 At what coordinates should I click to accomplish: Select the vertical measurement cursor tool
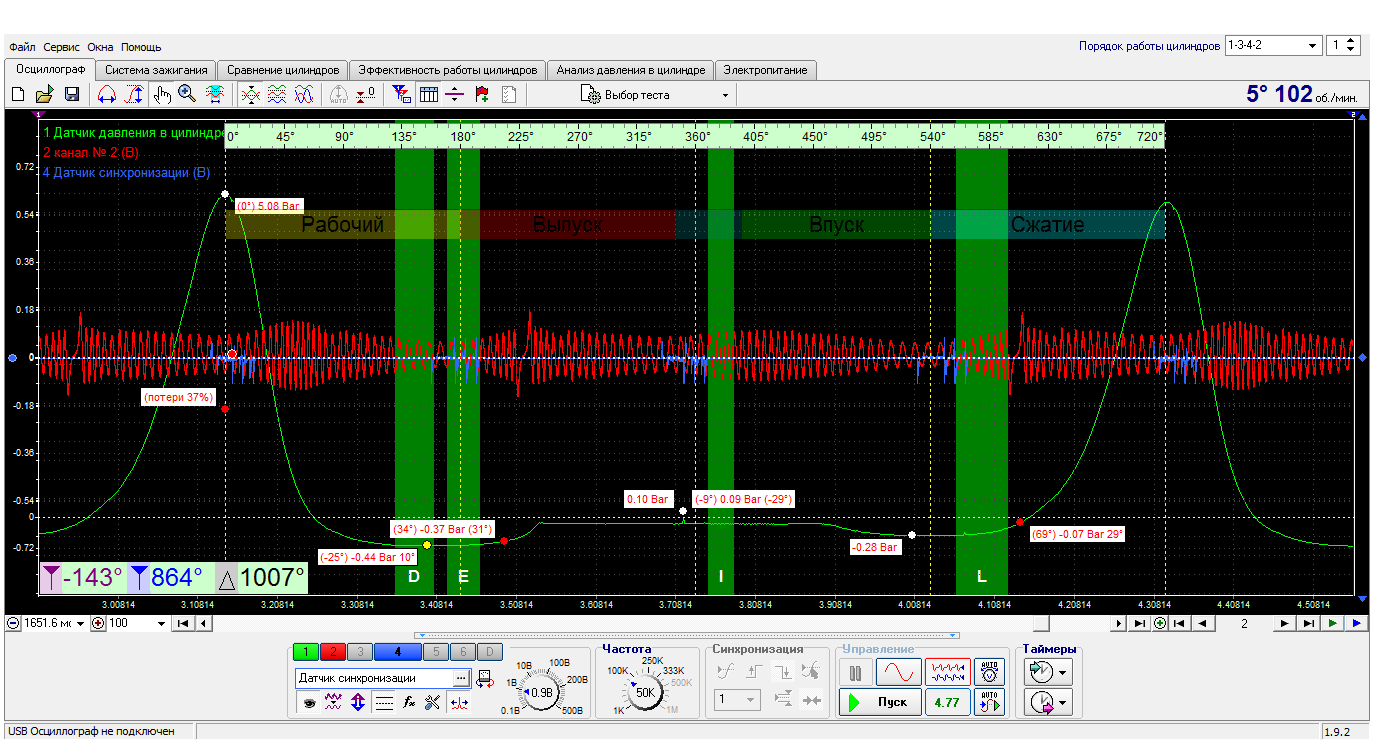tap(134, 95)
